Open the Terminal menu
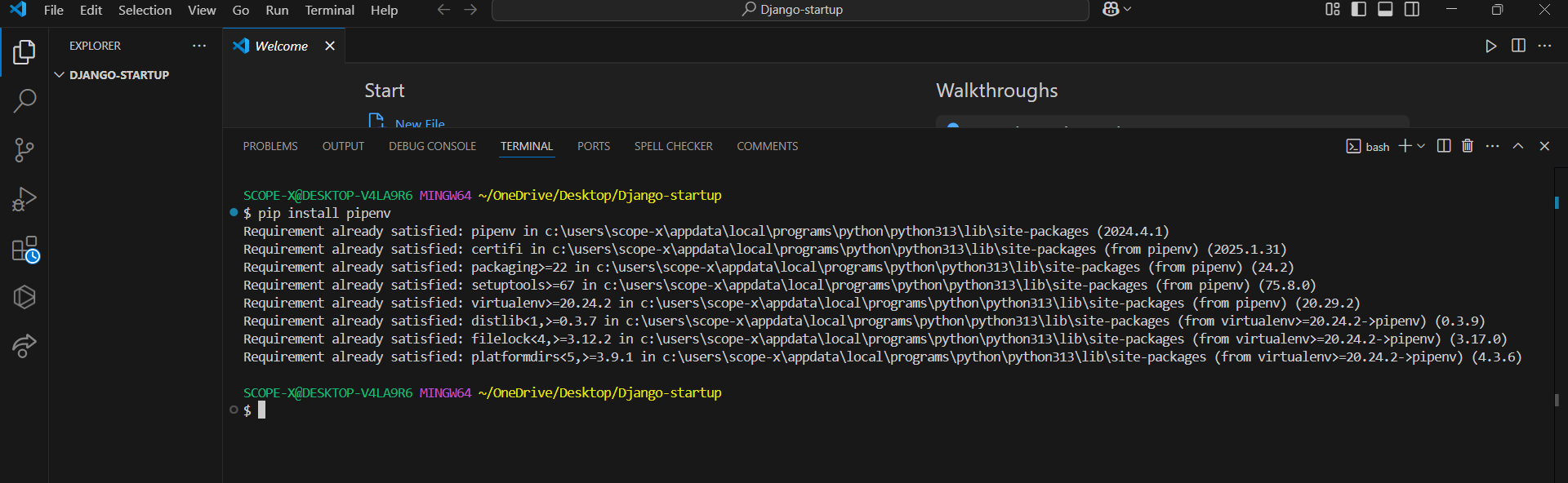1568x483 pixels. (x=329, y=10)
